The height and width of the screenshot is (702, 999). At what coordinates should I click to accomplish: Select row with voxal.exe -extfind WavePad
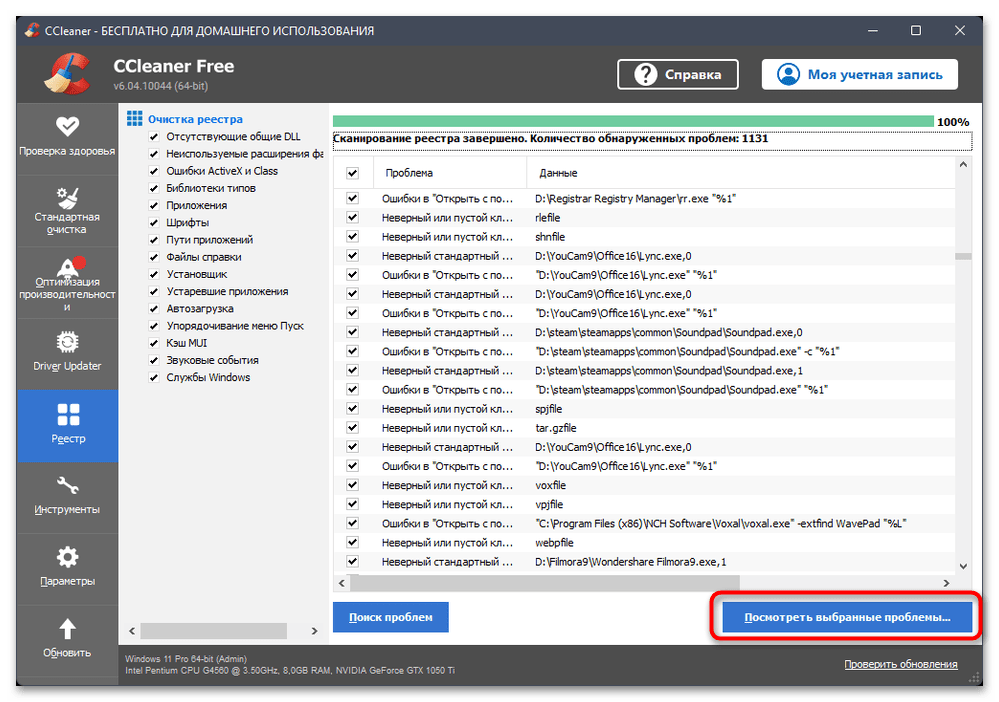point(643,523)
